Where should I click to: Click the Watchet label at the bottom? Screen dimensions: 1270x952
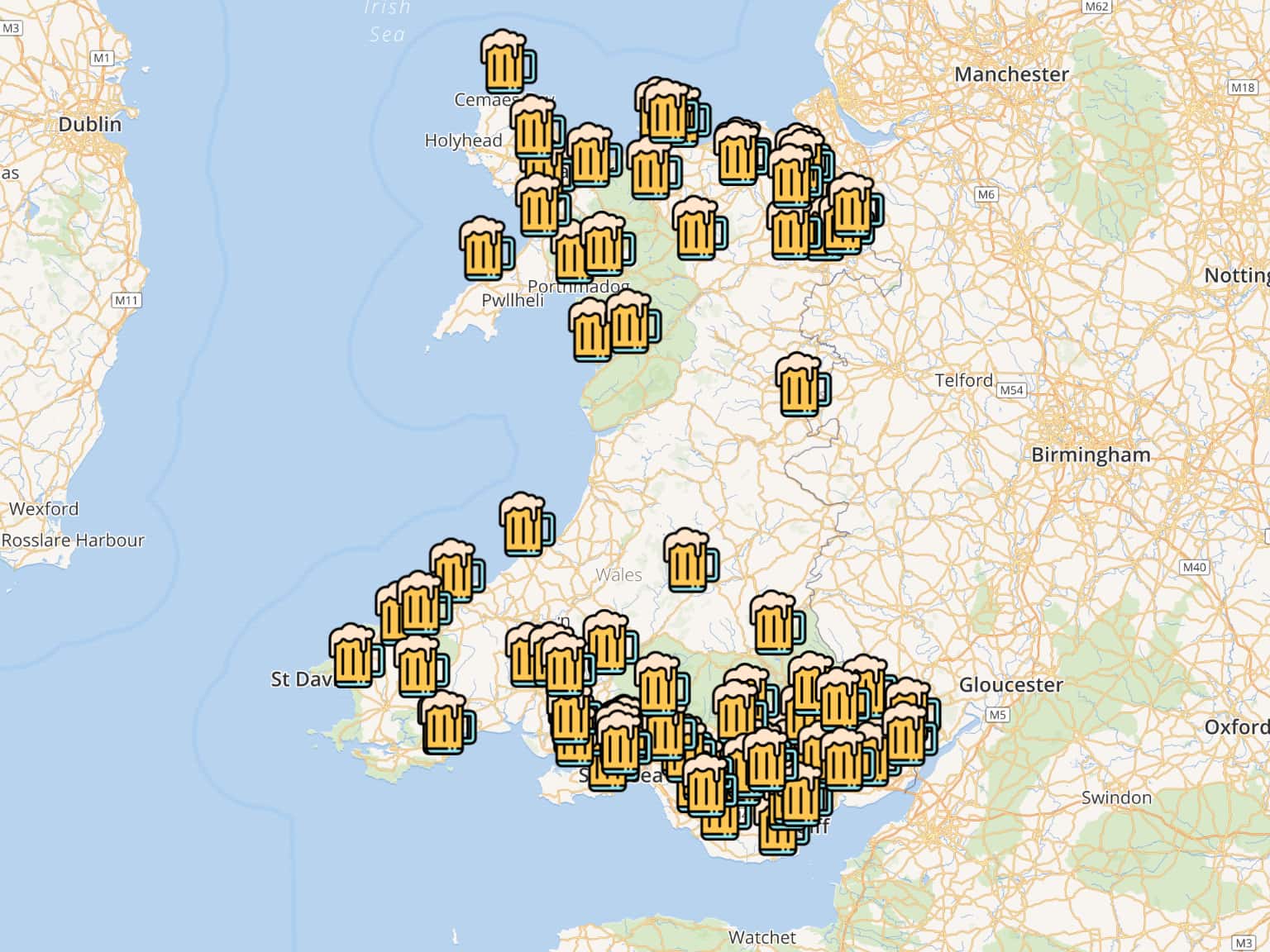[x=762, y=938]
